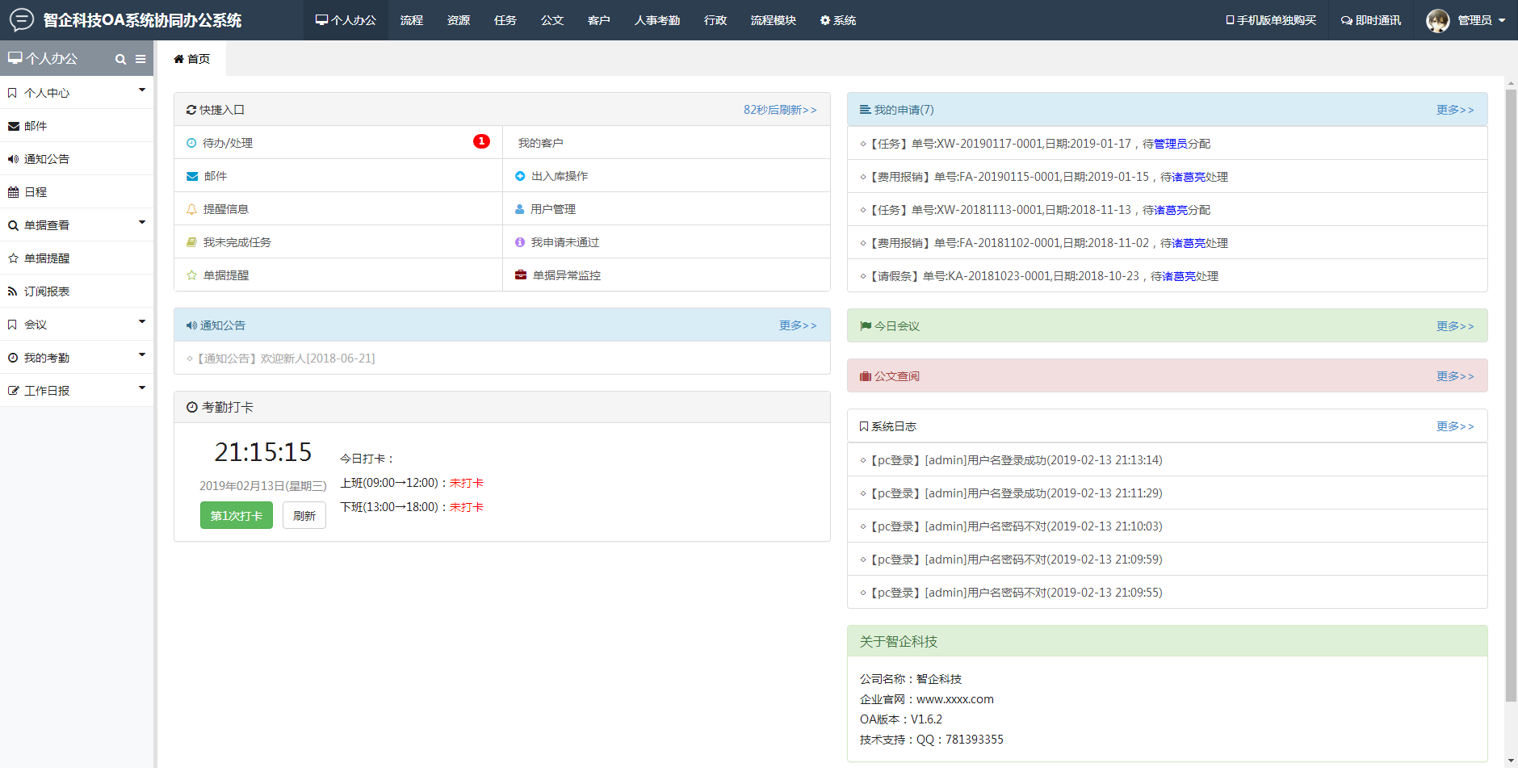
Task: Open 手机版单独购买 in the top bar
Action: click(1271, 20)
